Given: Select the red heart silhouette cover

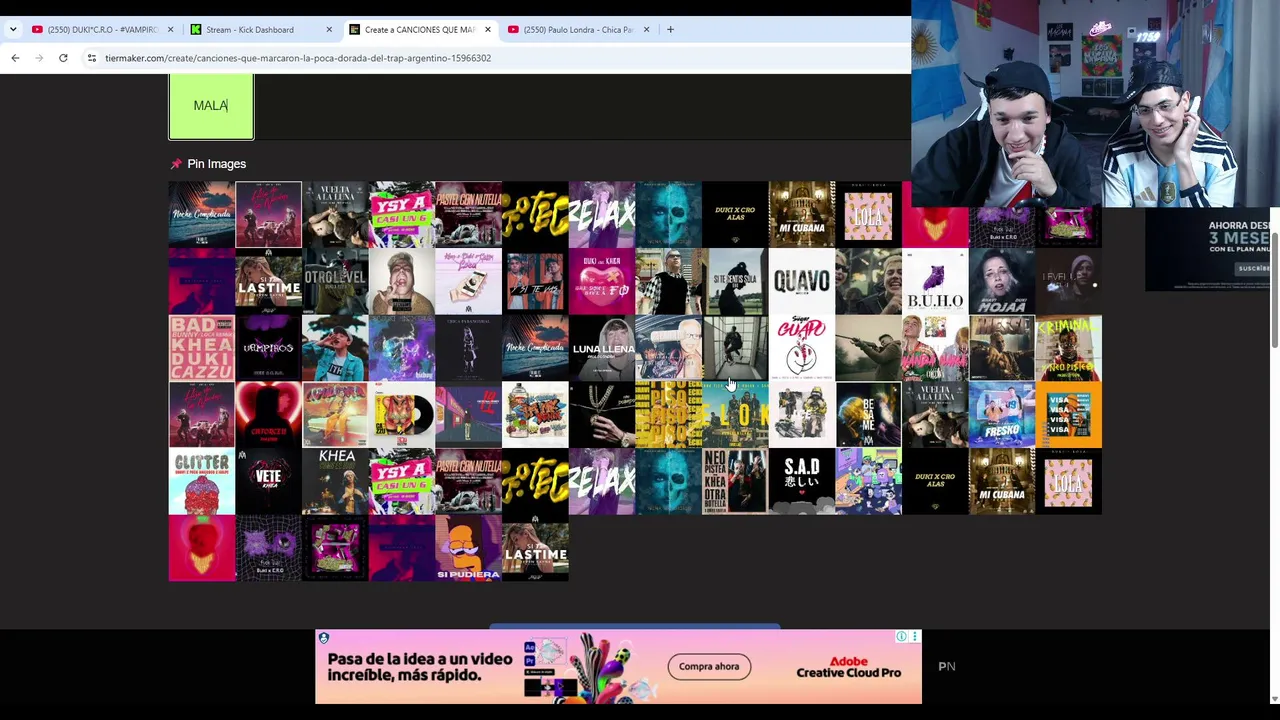Looking at the screenshot, I should click(268, 414).
